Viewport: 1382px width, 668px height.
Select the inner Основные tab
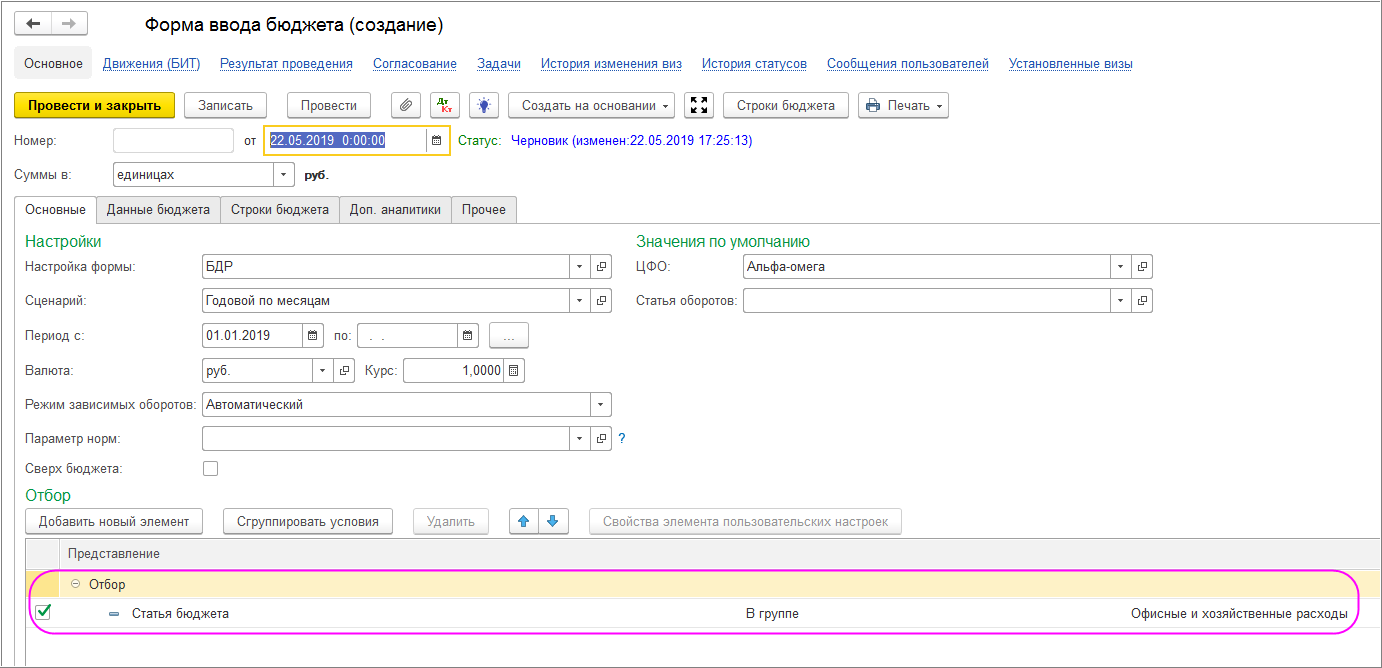coord(55,210)
